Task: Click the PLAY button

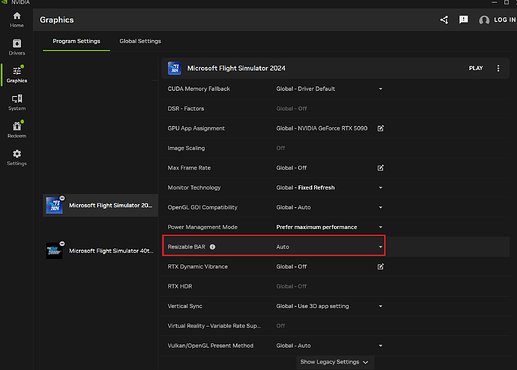Action: (x=476, y=68)
